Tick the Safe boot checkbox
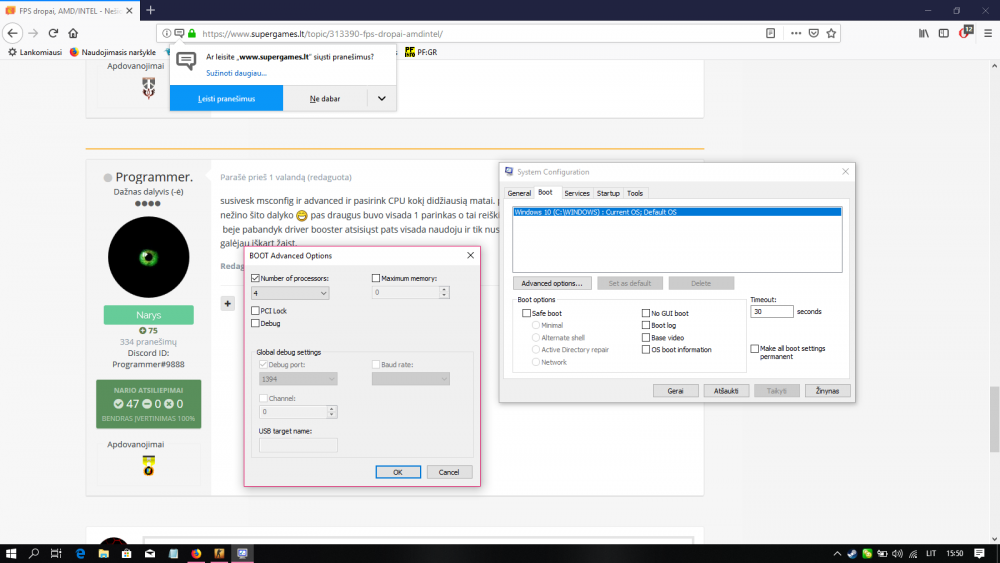Viewport: 1000px width, 563px height. click(x=526, y=313)
